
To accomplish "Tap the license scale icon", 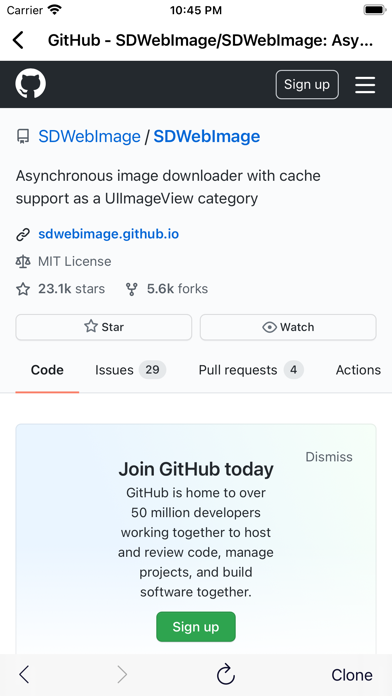I will 23,261.
